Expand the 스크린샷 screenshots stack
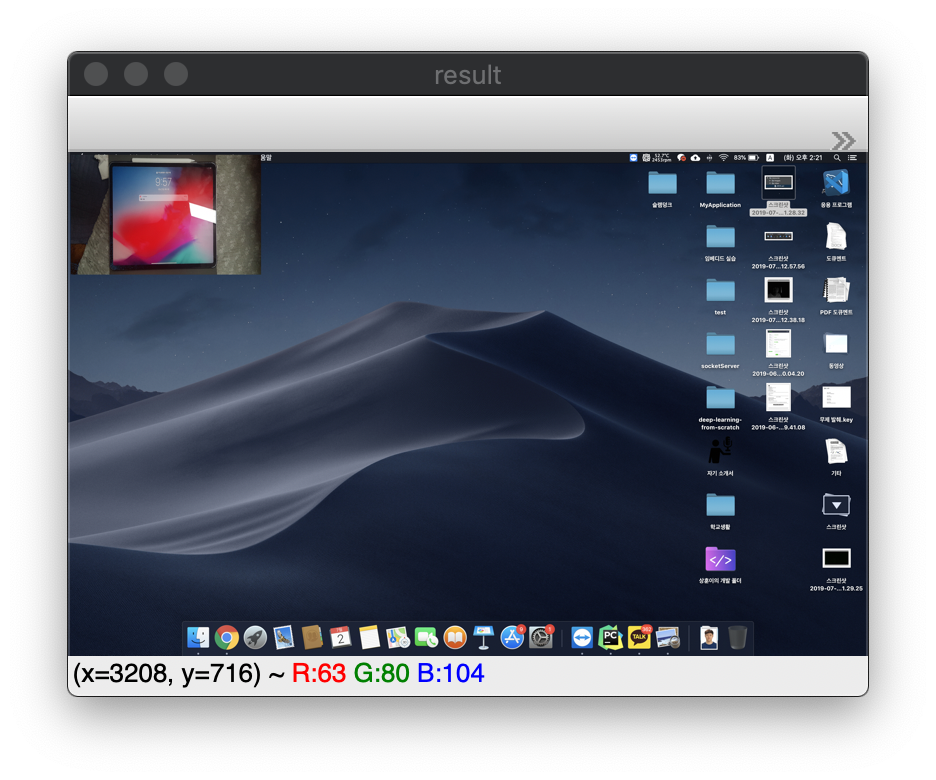This screenshot has width=936, height=780. coord(836,511)
